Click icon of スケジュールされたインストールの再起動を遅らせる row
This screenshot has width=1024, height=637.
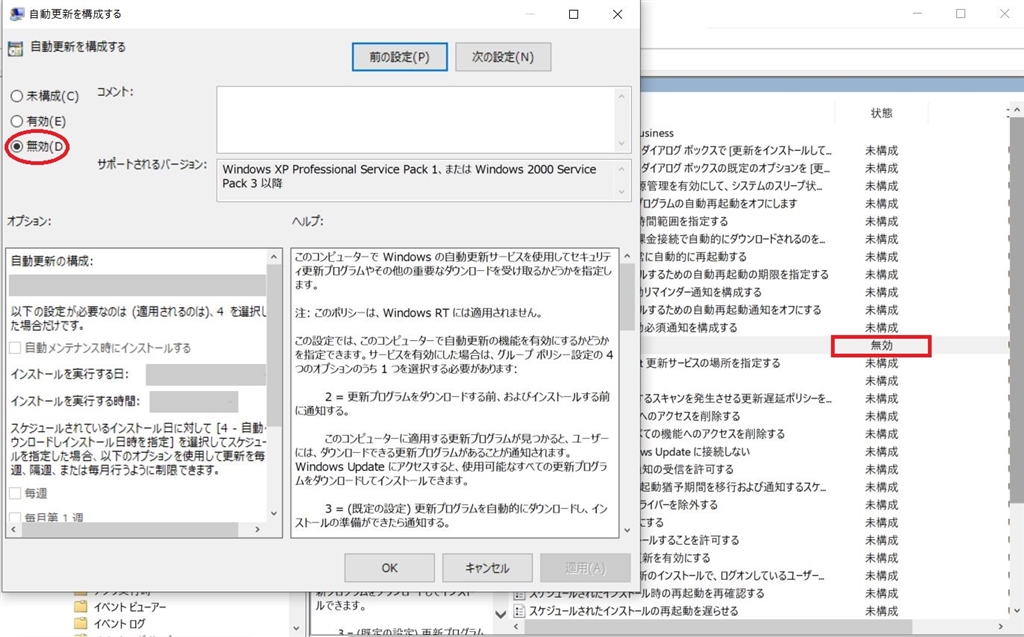click(519, 611)
